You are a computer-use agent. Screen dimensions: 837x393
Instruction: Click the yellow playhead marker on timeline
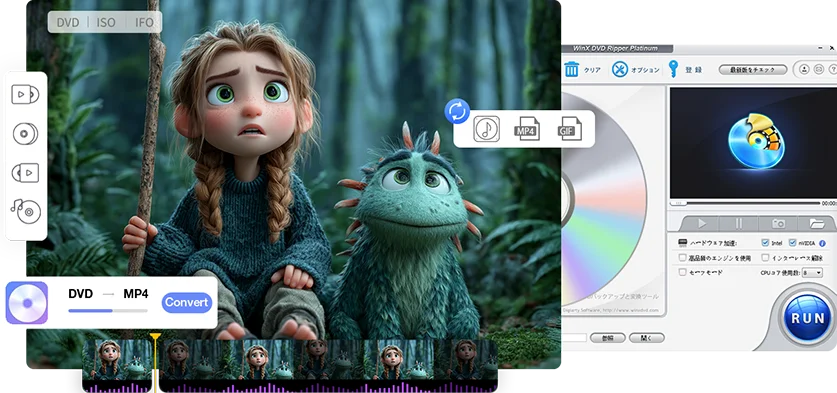(x=155, y=337)
